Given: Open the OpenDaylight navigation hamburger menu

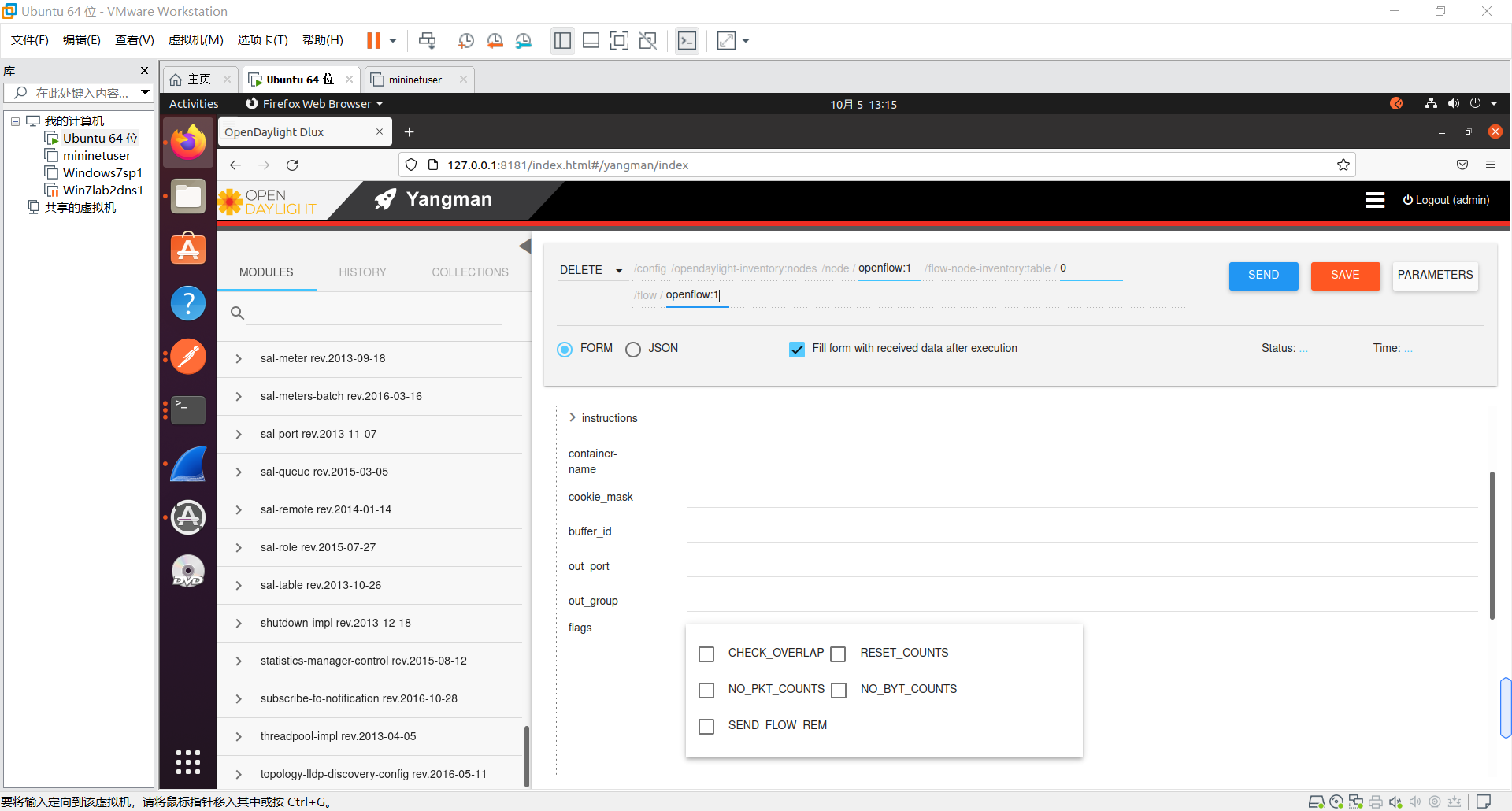Looking at the screenshot, I should [1375, 200].
